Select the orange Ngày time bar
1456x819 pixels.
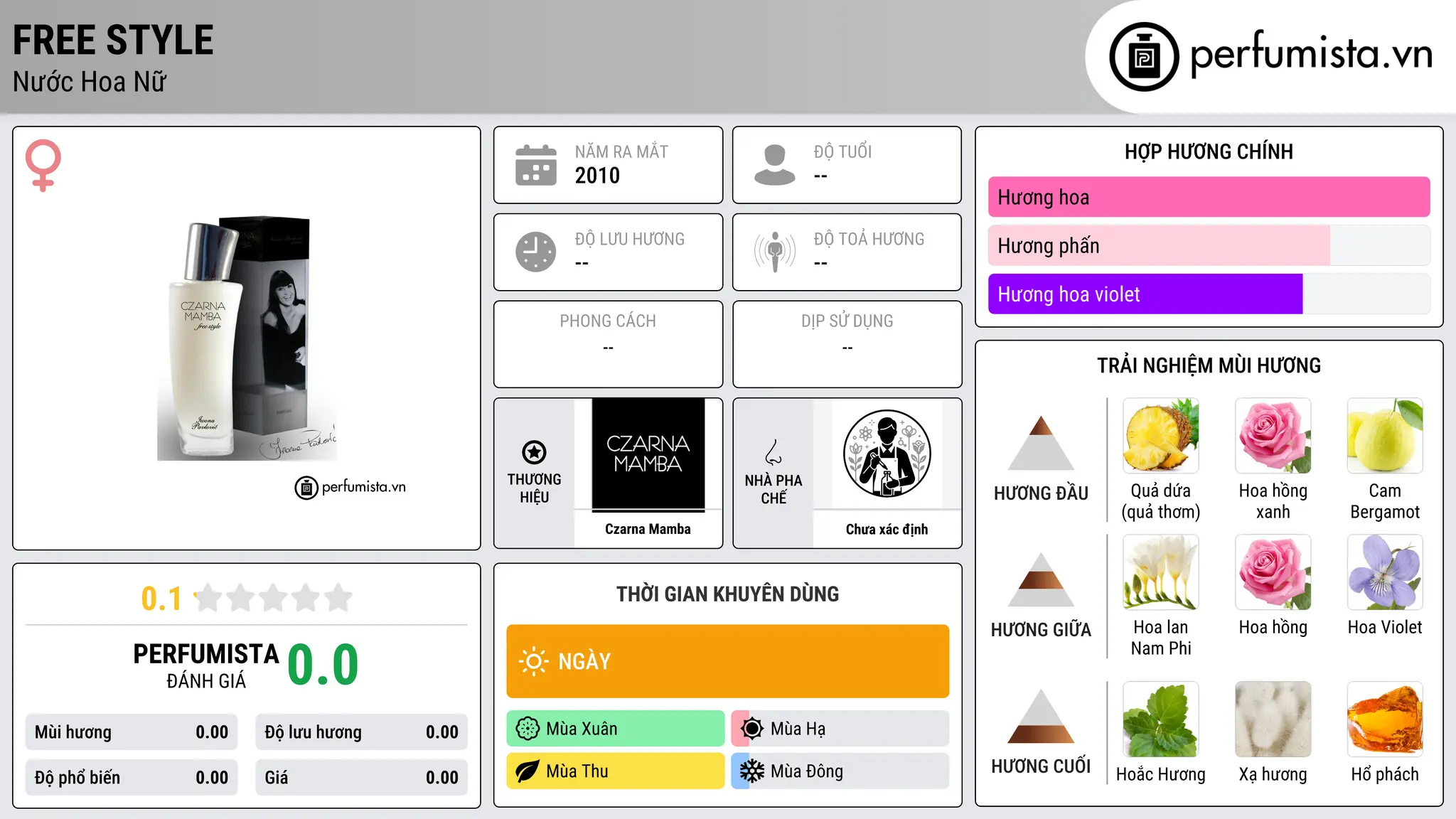point(728,661)
